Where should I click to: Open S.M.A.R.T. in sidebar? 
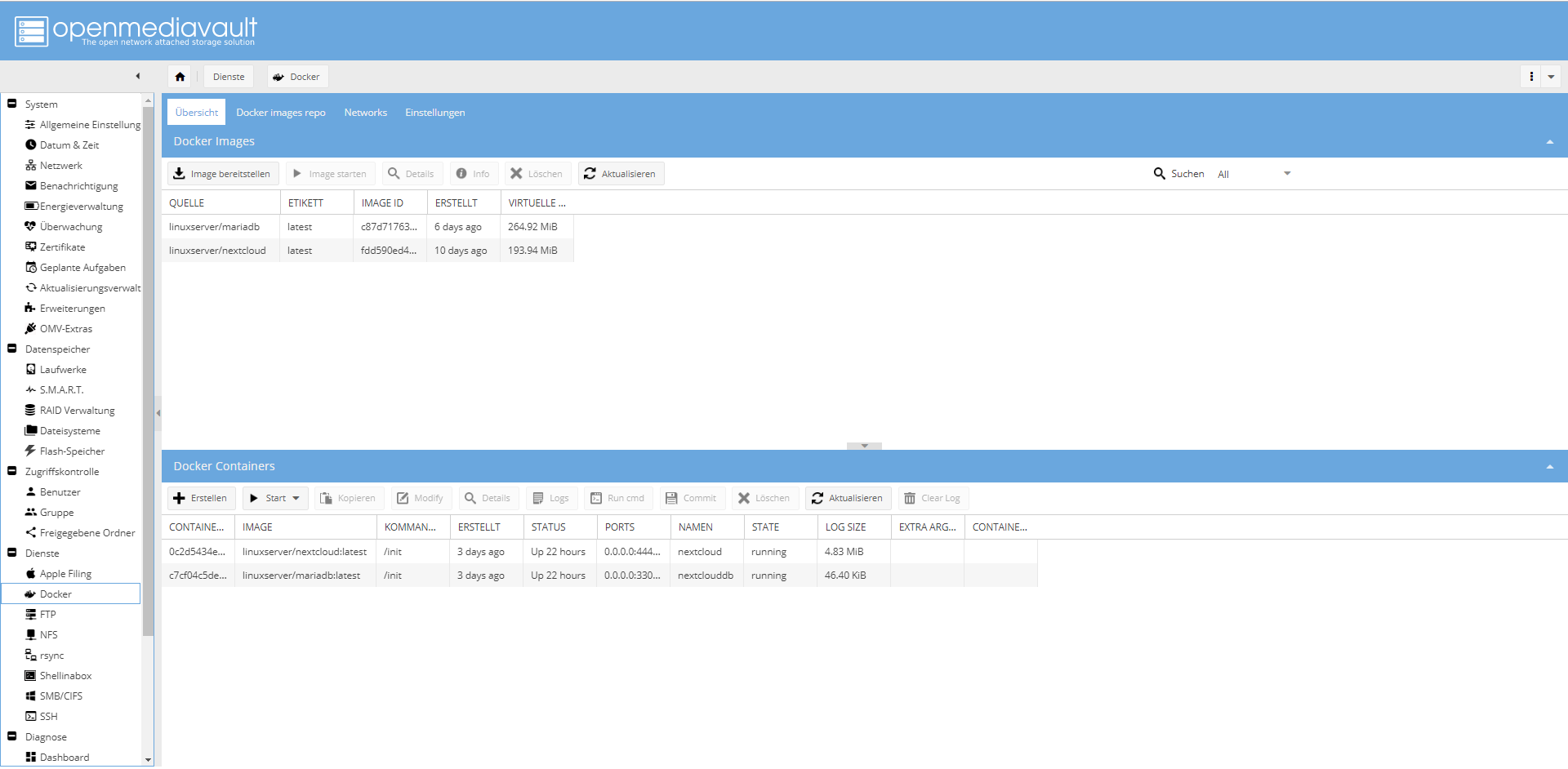(55, 390)
